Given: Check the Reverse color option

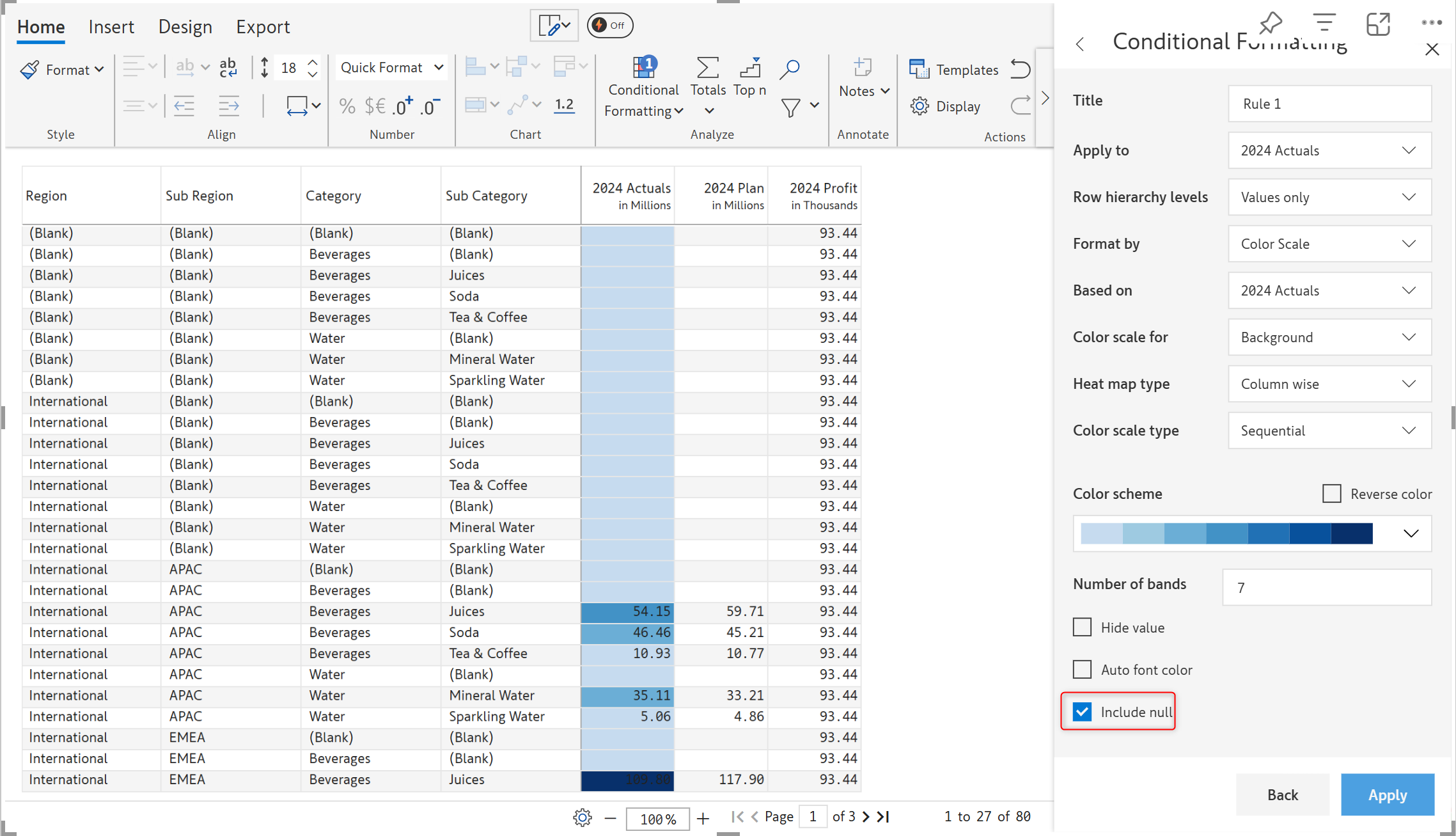Looking at the screenshot, I should click(1332, 494).
